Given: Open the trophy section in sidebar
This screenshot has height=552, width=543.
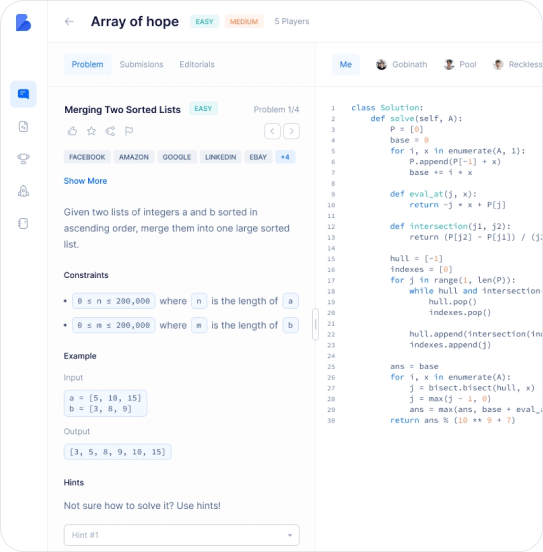Looking at the screenshot, I should click(24, 159).
